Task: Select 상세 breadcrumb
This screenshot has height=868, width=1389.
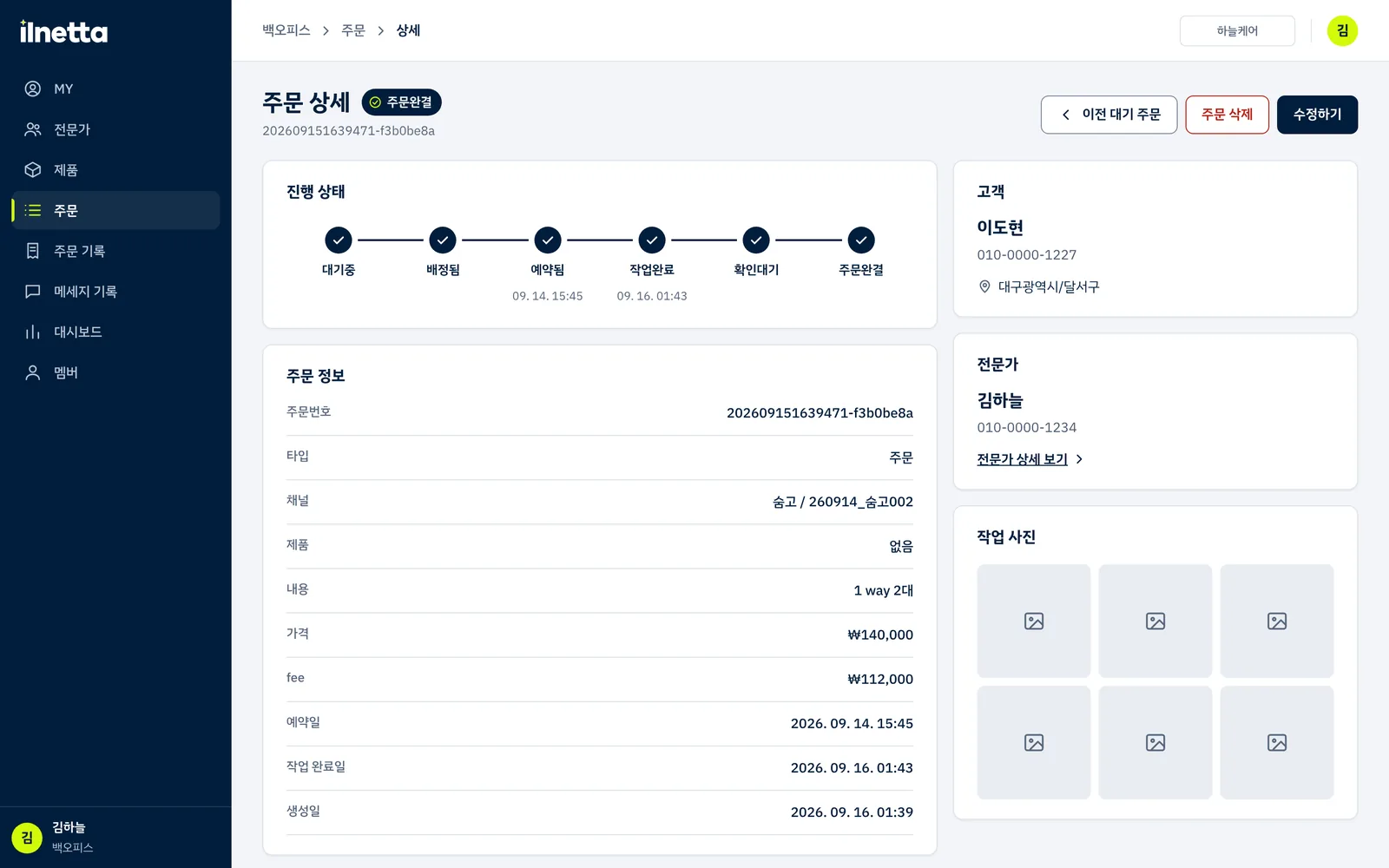Action: pos(408,30)
